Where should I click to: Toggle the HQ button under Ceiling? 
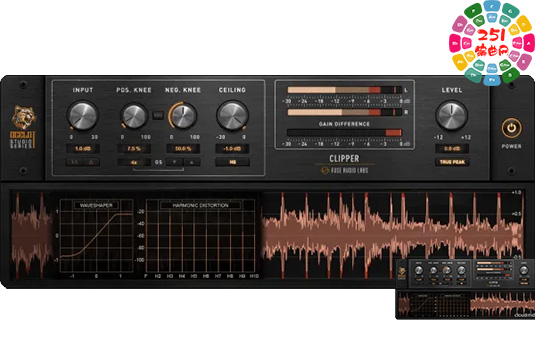pos(232,162)
